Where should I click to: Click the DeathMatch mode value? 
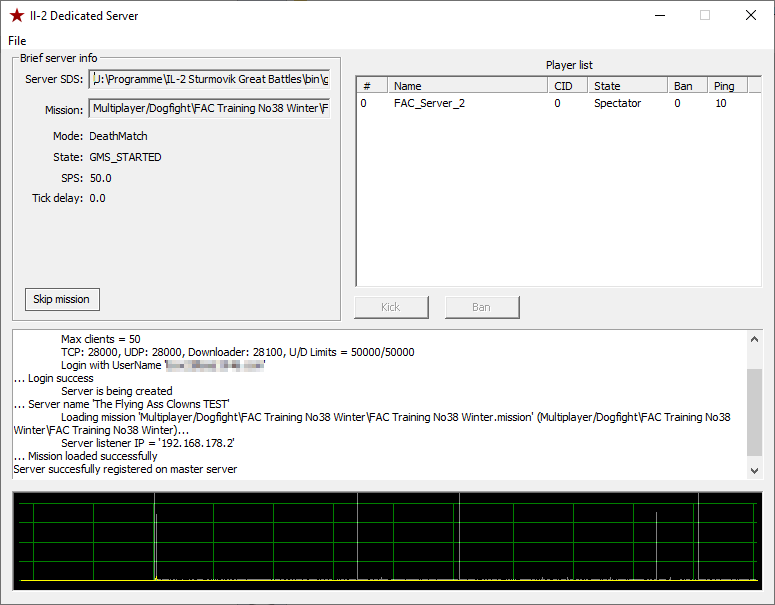118,136
